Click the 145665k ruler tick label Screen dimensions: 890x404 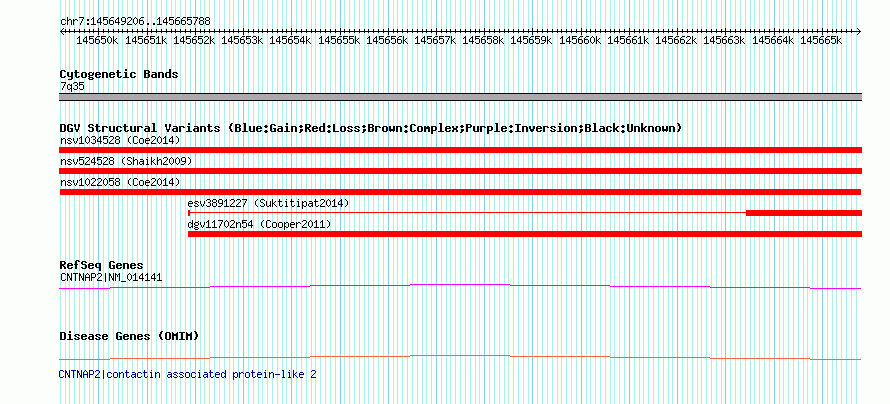(x=821, y=41)
